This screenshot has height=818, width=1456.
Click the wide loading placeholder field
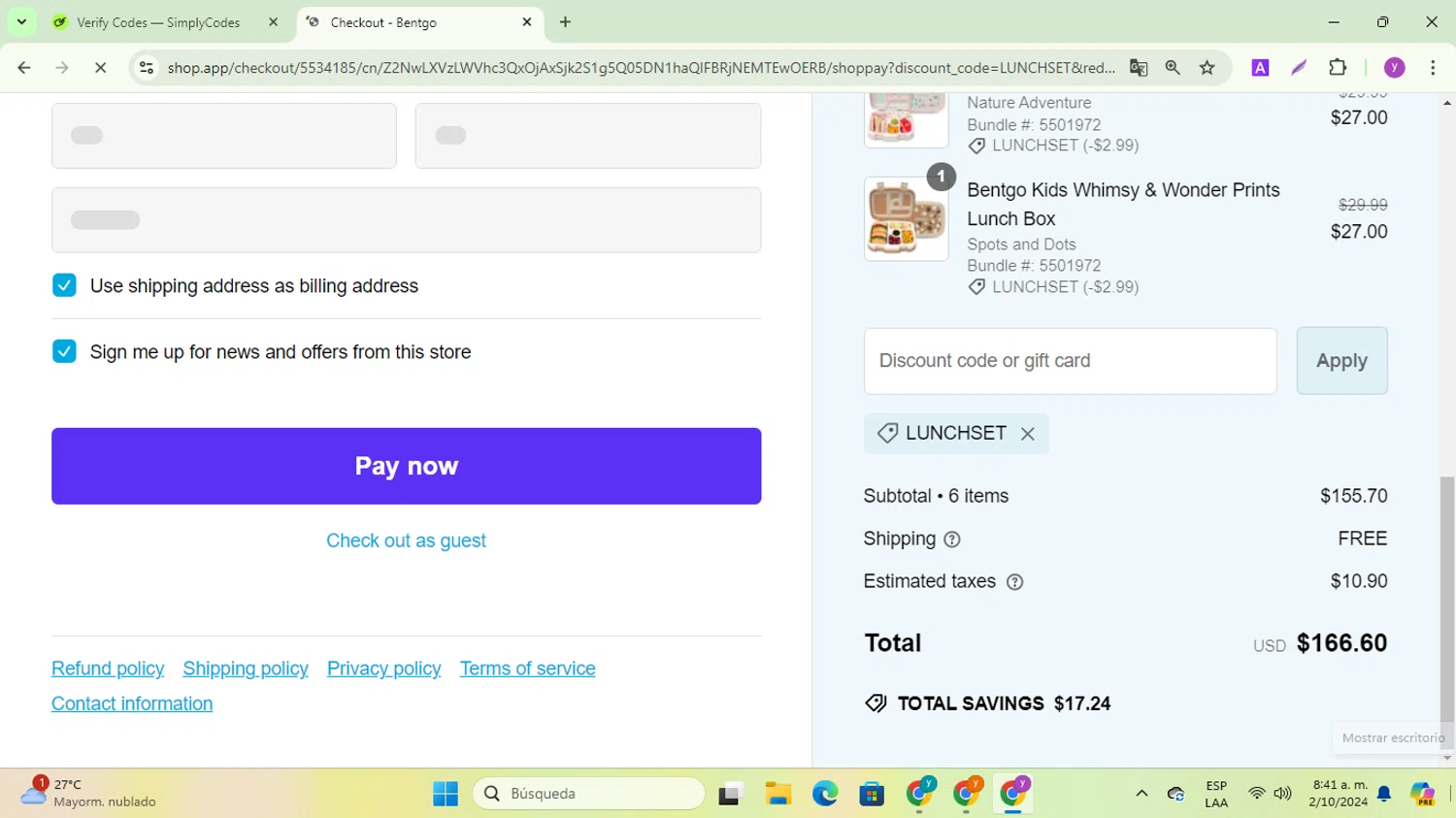(406, 220)
